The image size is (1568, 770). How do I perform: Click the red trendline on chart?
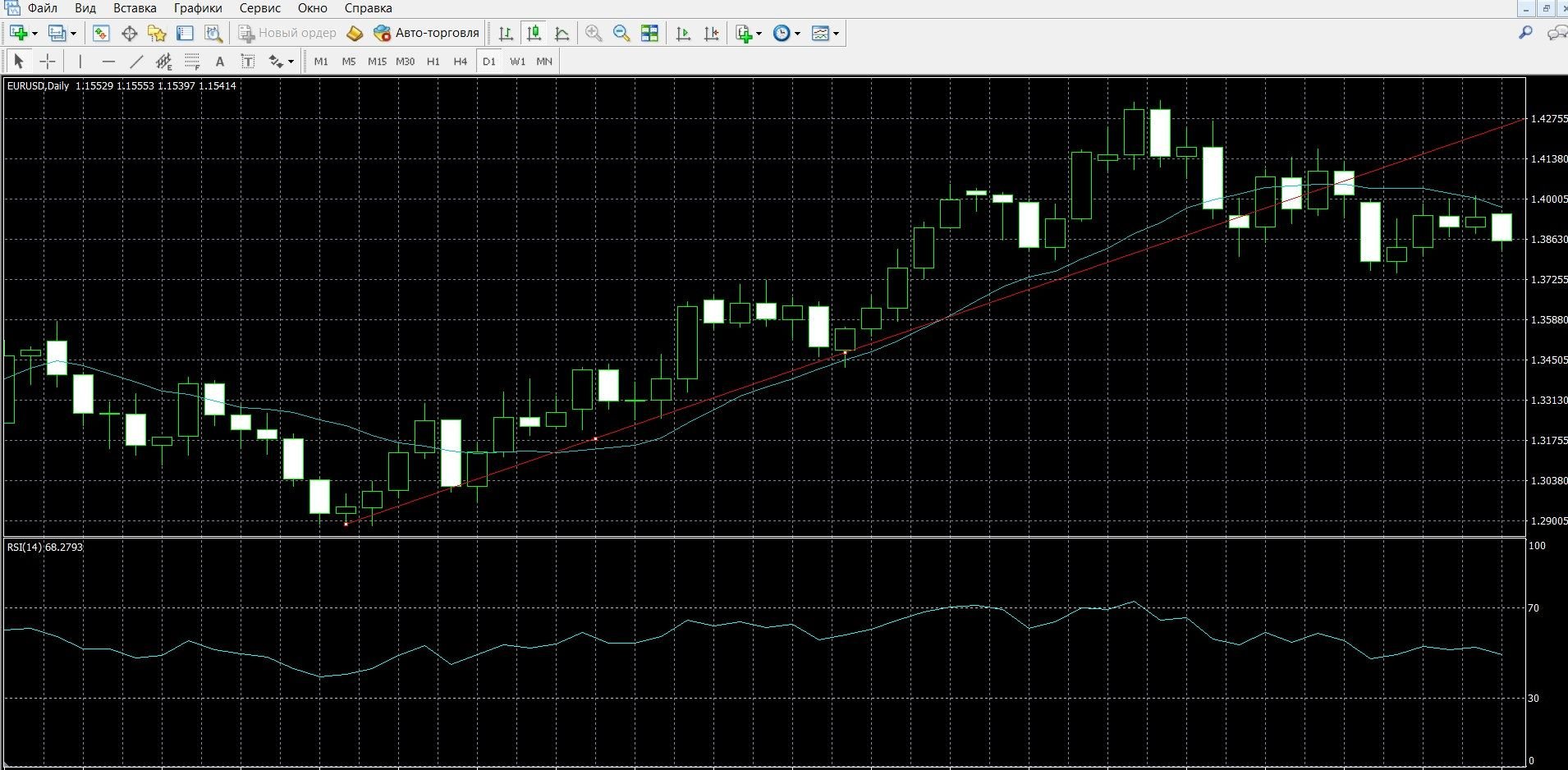click(x=935, y=322)
